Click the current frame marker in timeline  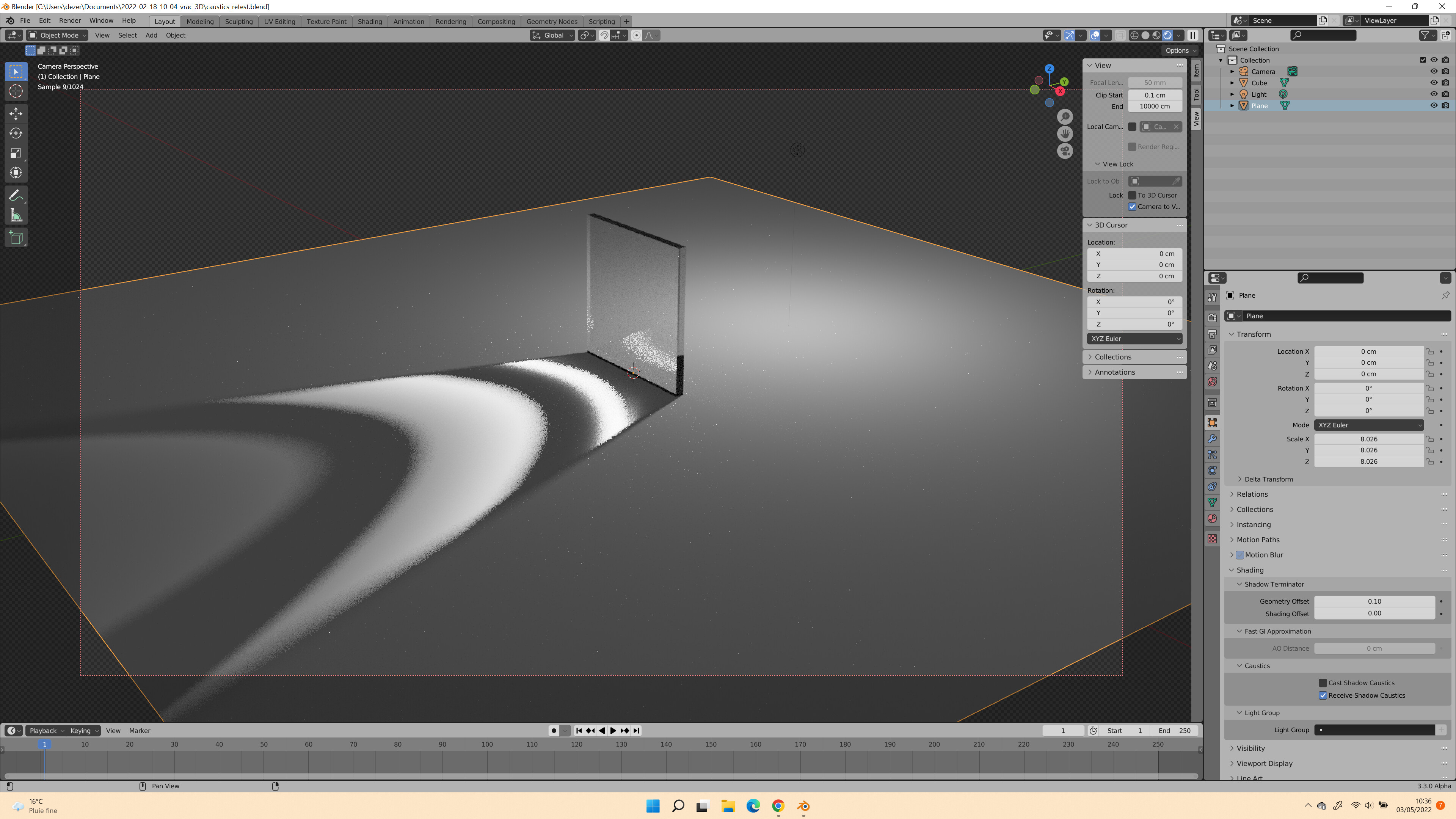[45, 744]
